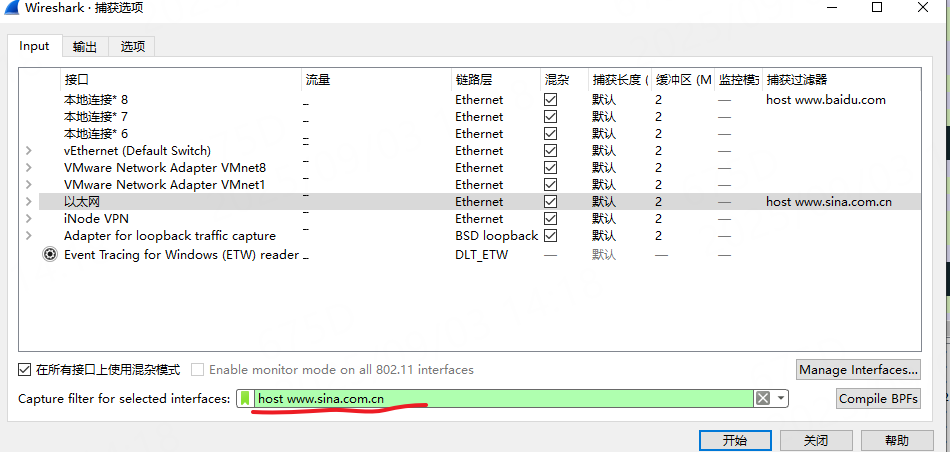Click the 缓冲区 column header
Screen dimensions: 950x452
click(x=683, y=79)
